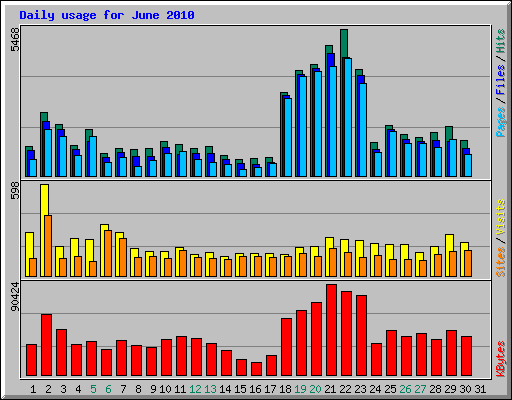Select the red KBytes bar for day 18
The width and height of the screenshot is (512, 400).
click(x=287, y=347)
